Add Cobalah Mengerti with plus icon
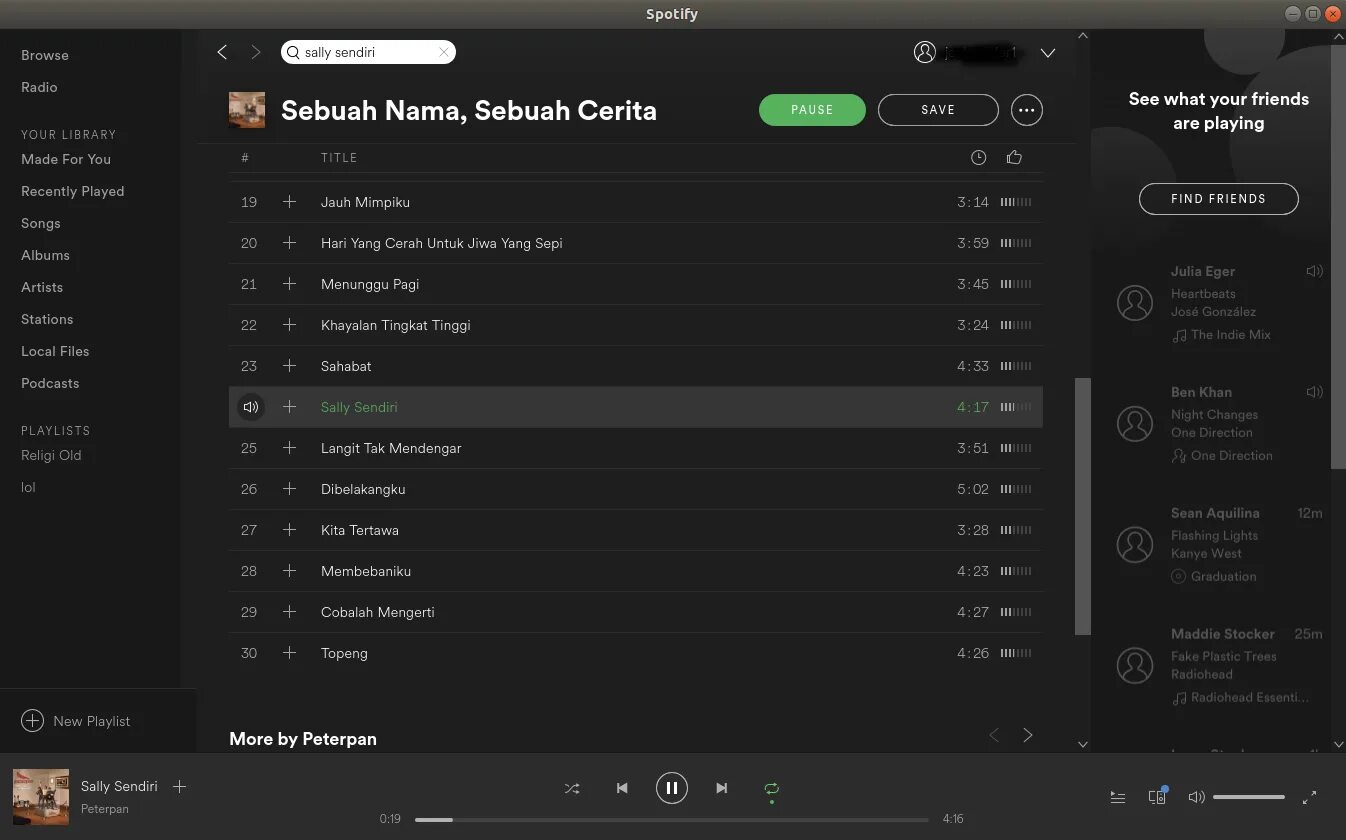The height and width of the screenshot is (840, 1346). 289,612
